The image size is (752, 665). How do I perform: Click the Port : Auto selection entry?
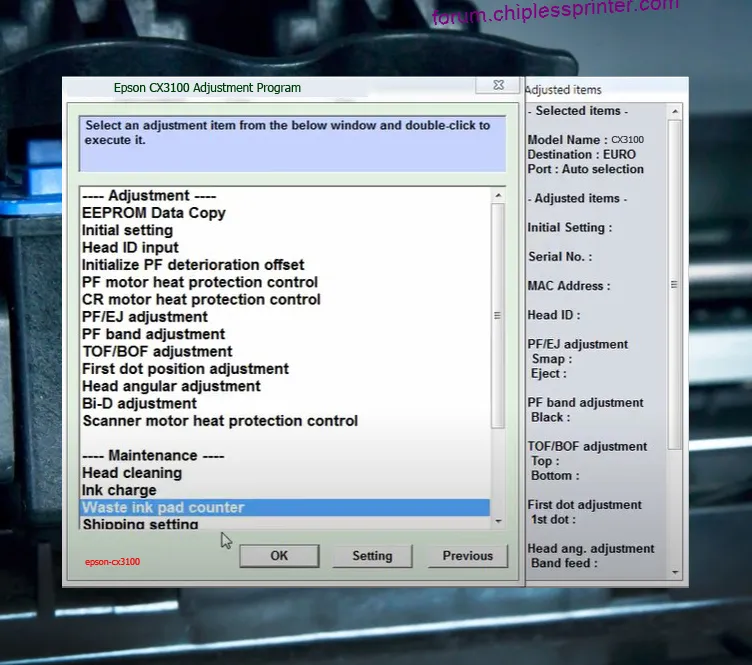(586, 169)
